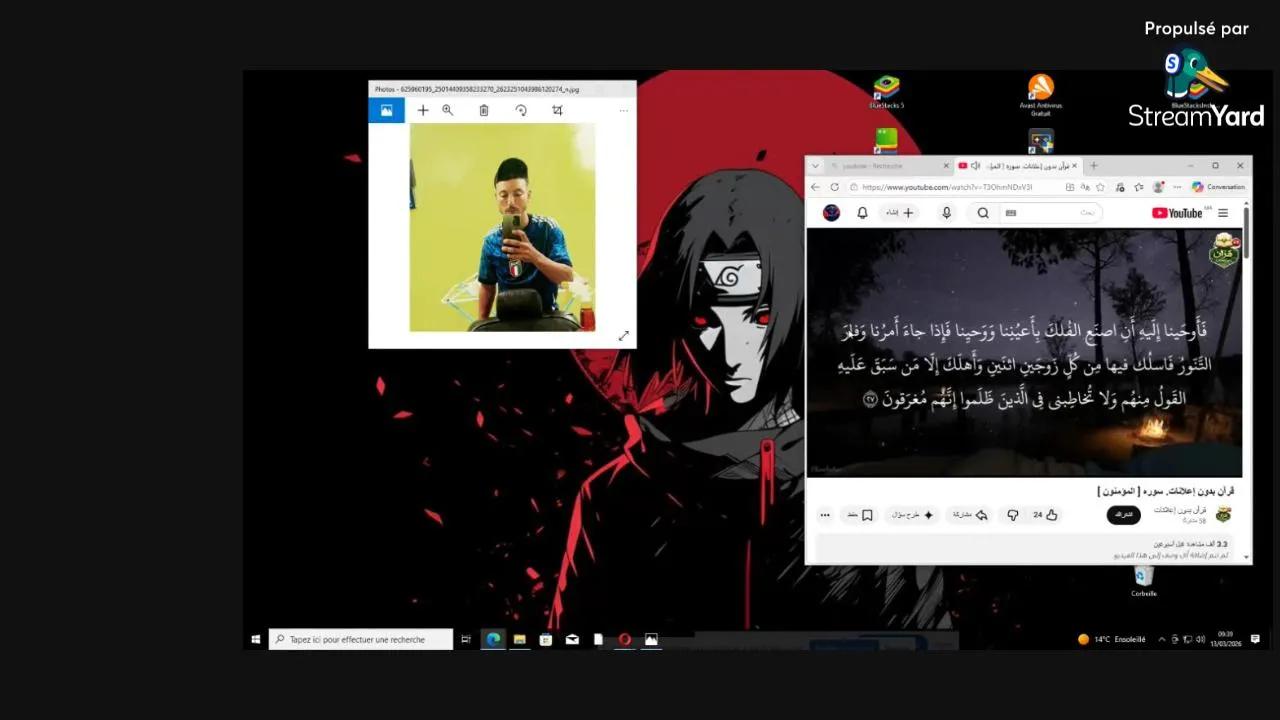Open the notification center icon

1255,639
